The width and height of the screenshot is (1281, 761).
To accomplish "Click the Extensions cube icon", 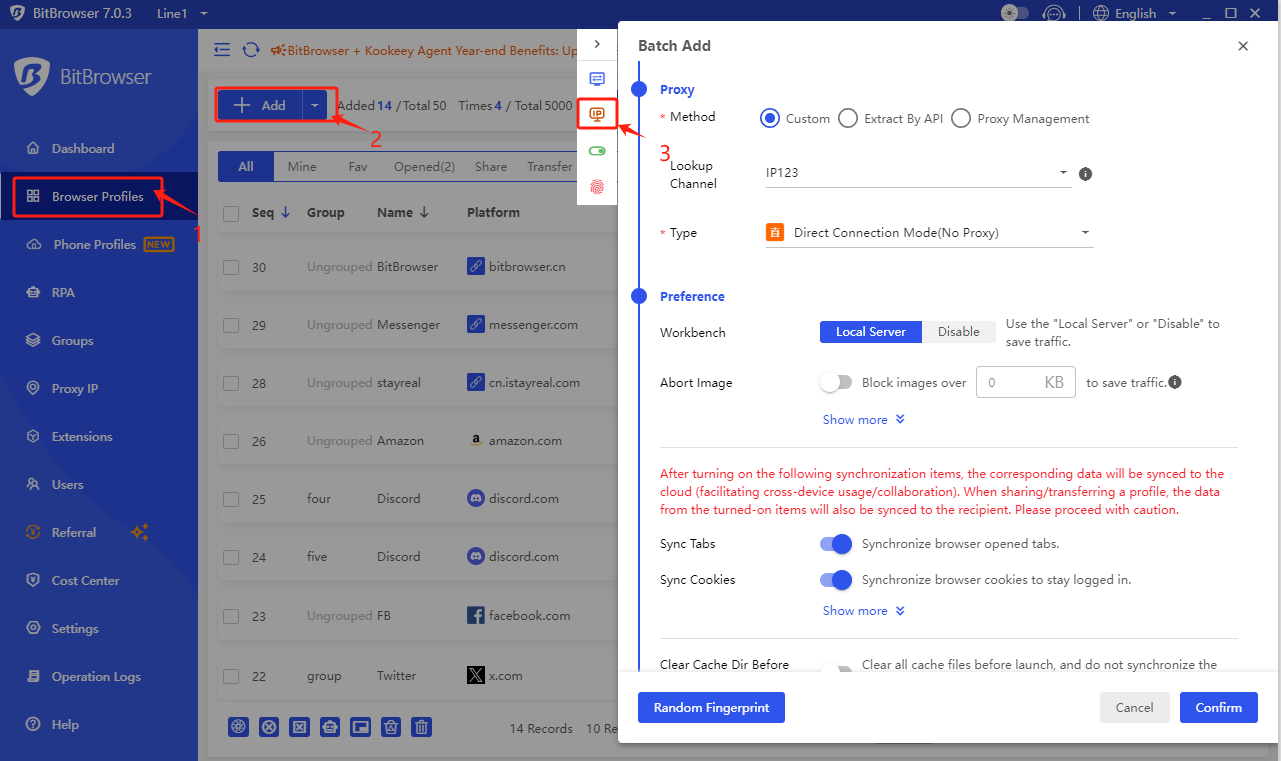I will pyautogui.click(x=33, y=436).
